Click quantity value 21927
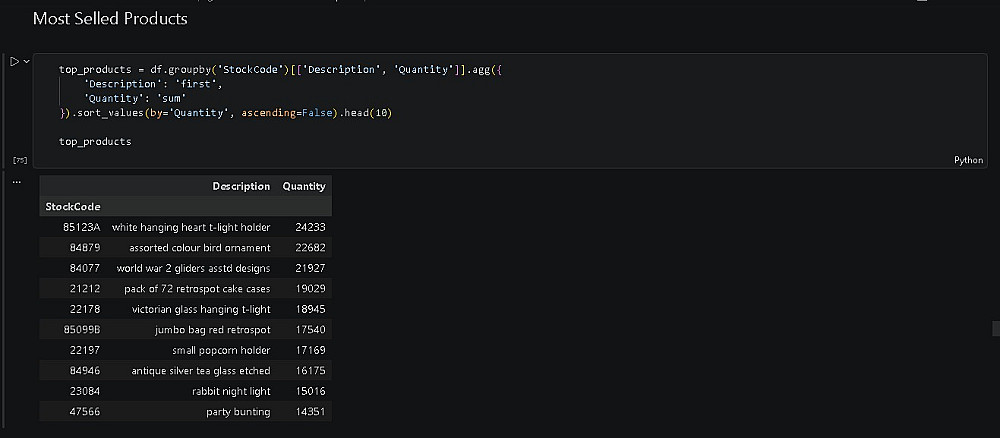Image resolution: width=1000 pixels, height=438 pixels. click(x=310, y=268)
